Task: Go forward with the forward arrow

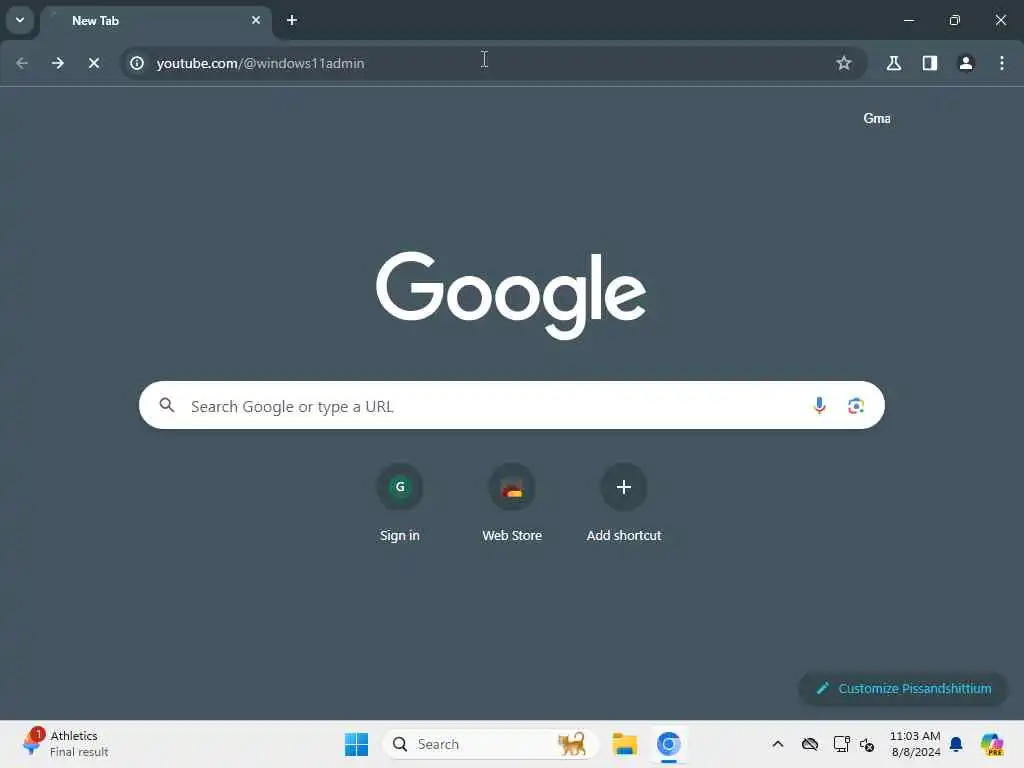Action: [x=58, y=63]
